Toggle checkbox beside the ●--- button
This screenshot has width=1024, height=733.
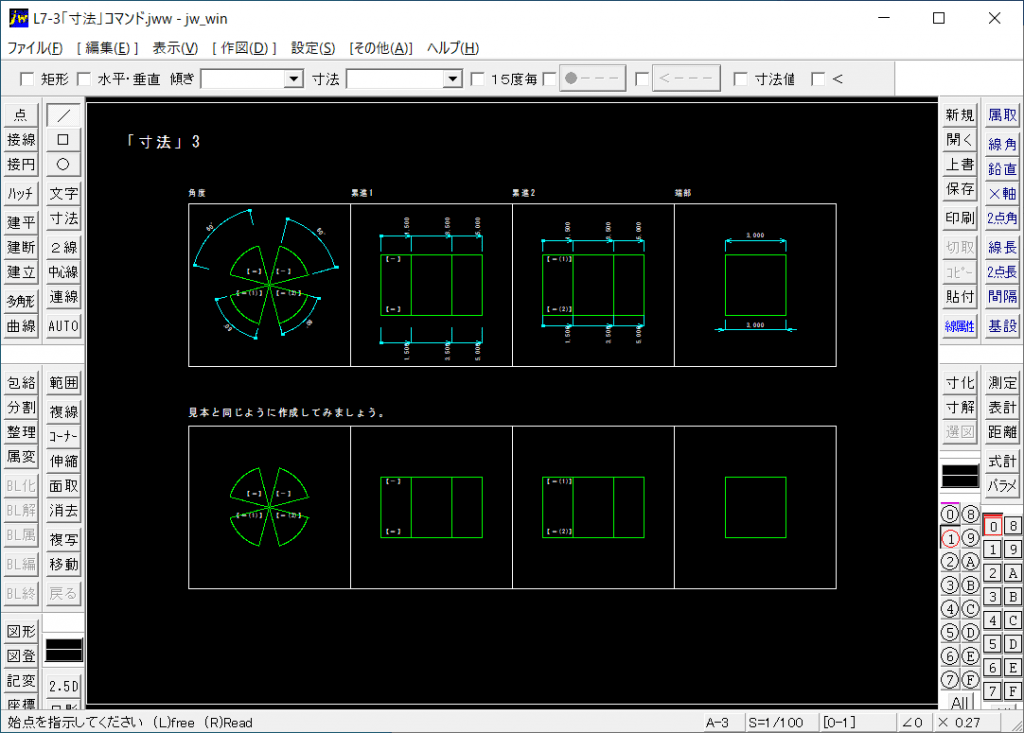pyautogui.click(x=550, y=79)
